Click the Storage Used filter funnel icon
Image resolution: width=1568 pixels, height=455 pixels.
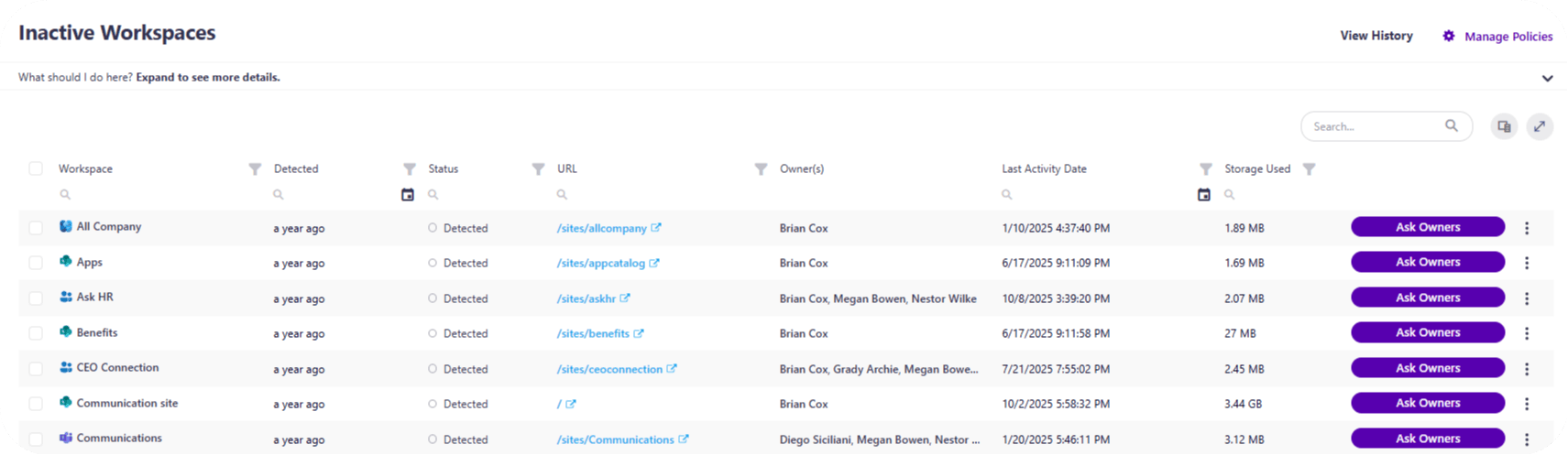(1309, 169)
